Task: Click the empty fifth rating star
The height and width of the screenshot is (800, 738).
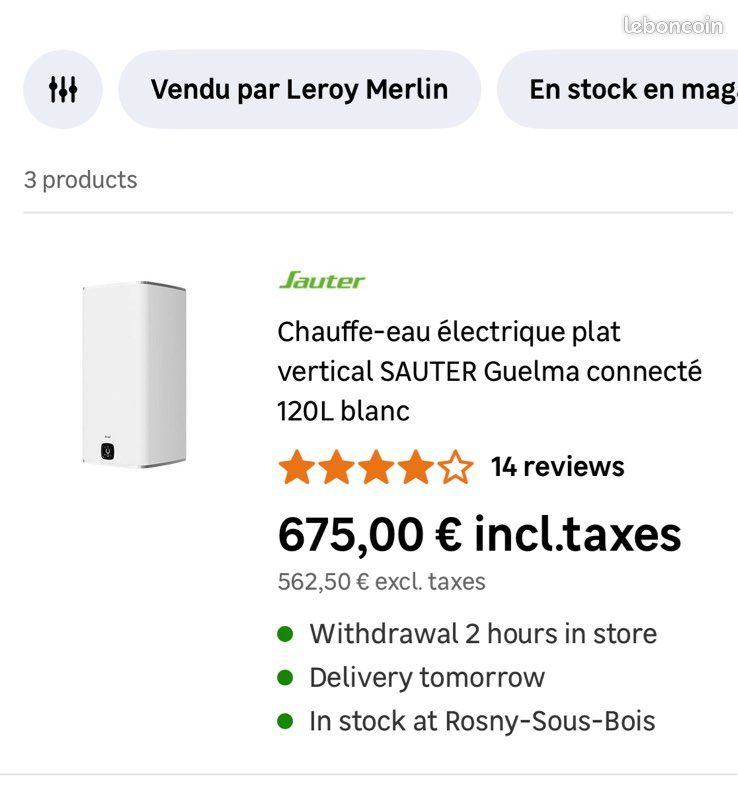Action: [x=453, y=465]
